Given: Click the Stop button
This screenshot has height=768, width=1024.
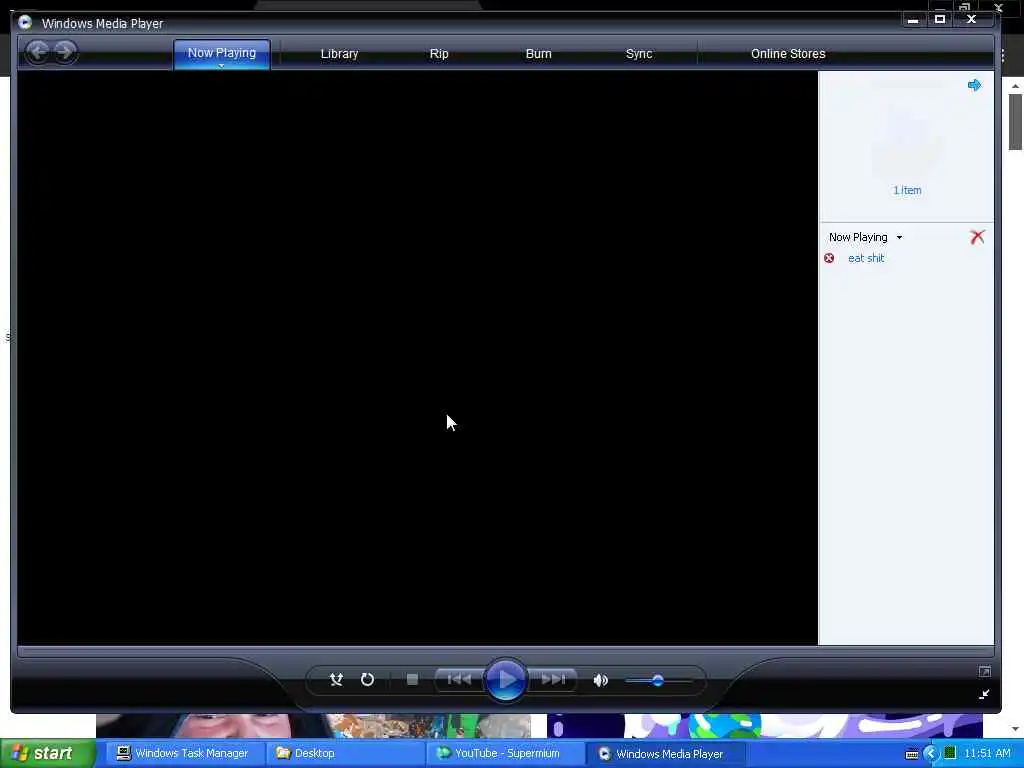Looking at the screenshot, I should (412, 680).
